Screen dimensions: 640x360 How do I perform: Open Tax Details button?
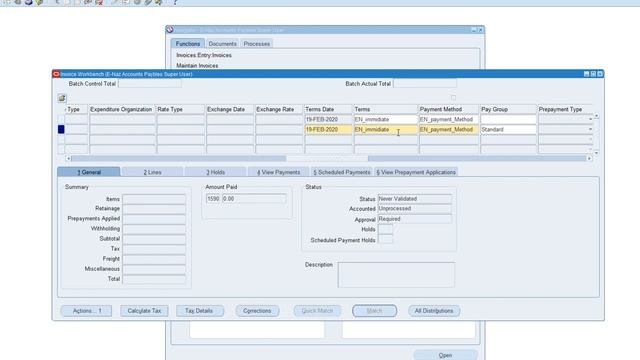coord(199,311)
